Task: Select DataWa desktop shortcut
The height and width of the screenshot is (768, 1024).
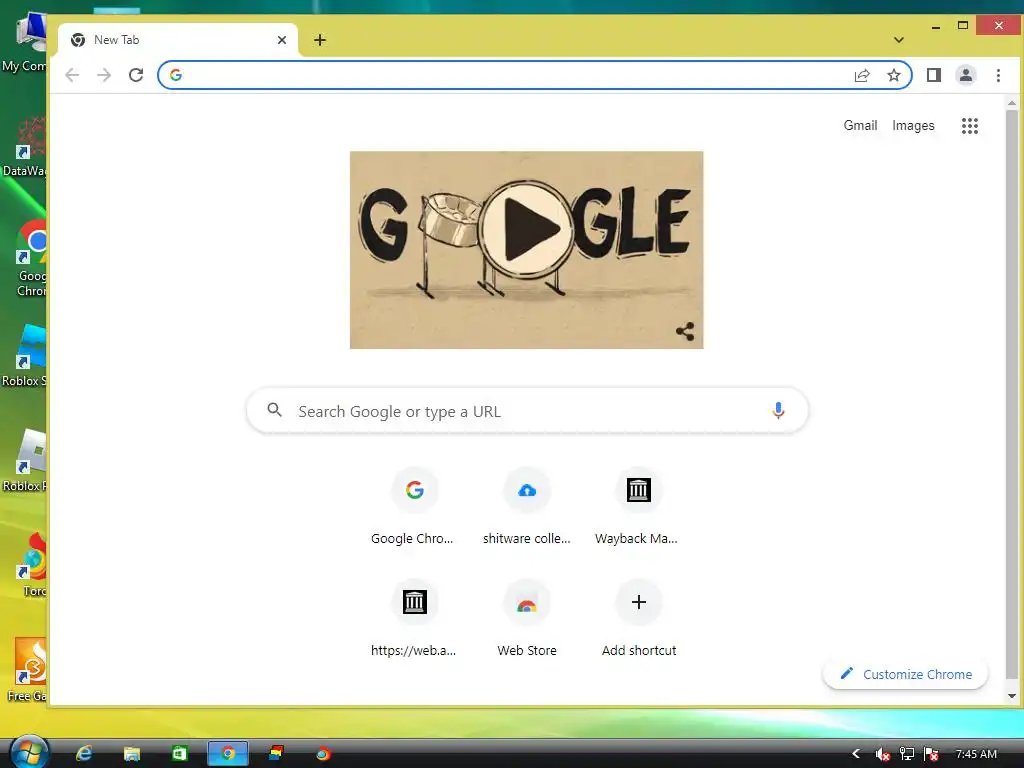Action: [25, 147]
